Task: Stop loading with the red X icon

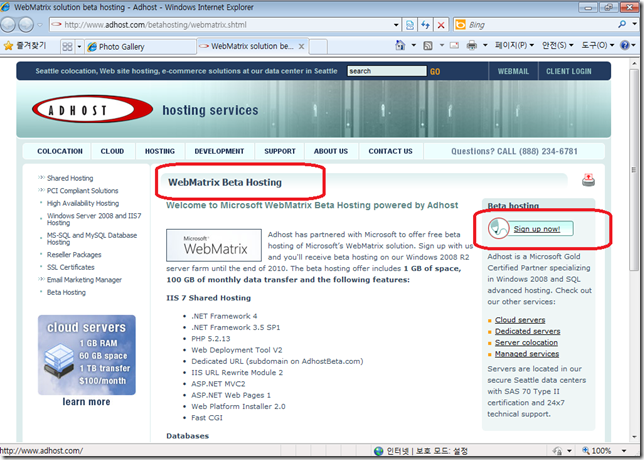Action: point(441,25)
